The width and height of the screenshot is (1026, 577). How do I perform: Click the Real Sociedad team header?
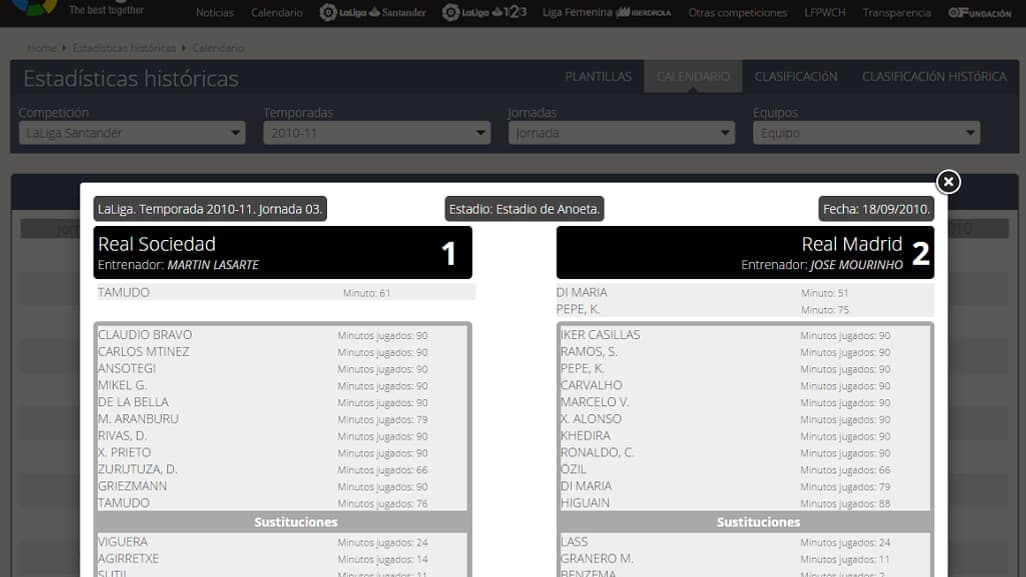click(283, 253)
